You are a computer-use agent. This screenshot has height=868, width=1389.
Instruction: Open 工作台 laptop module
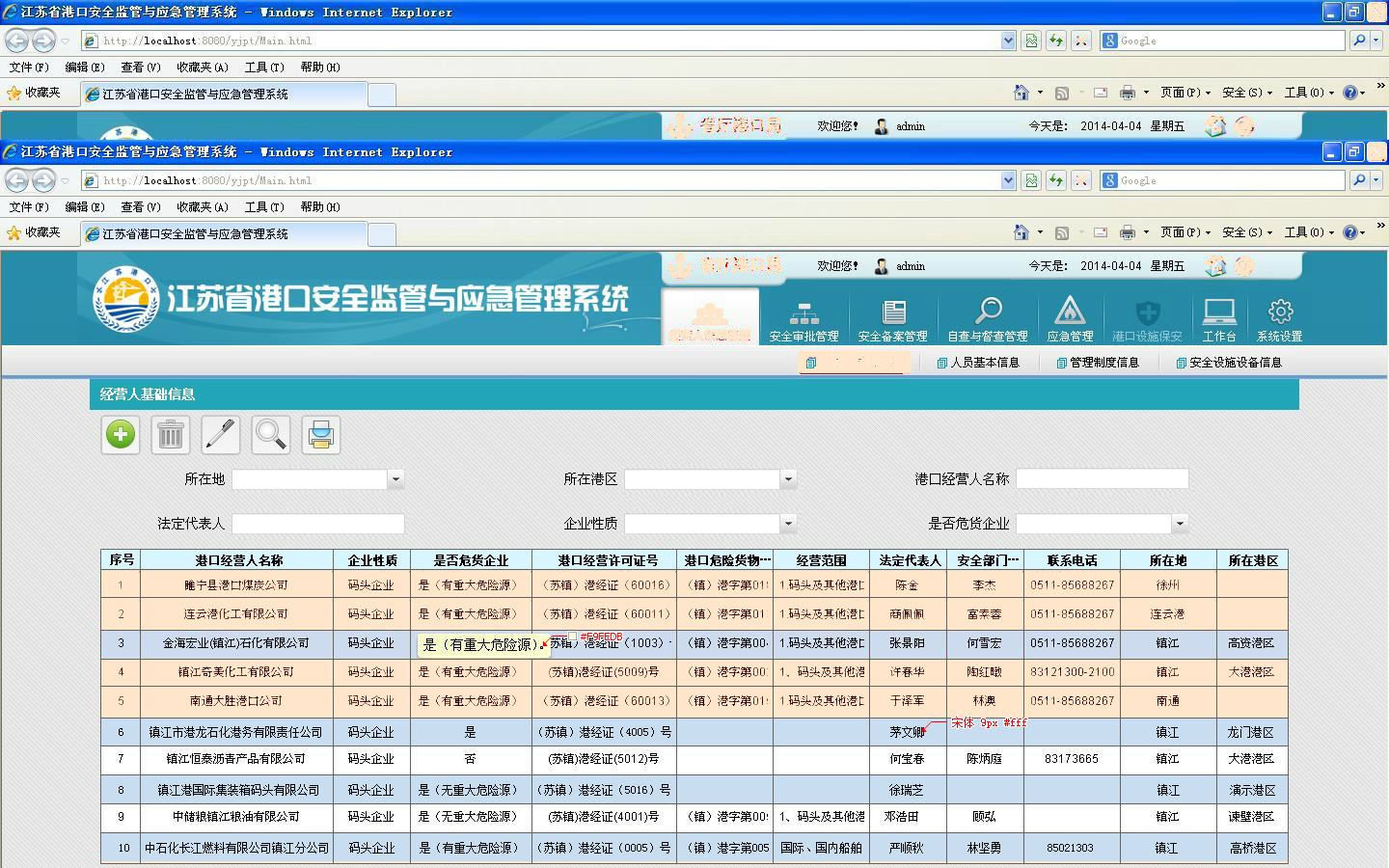point(1219,319)
